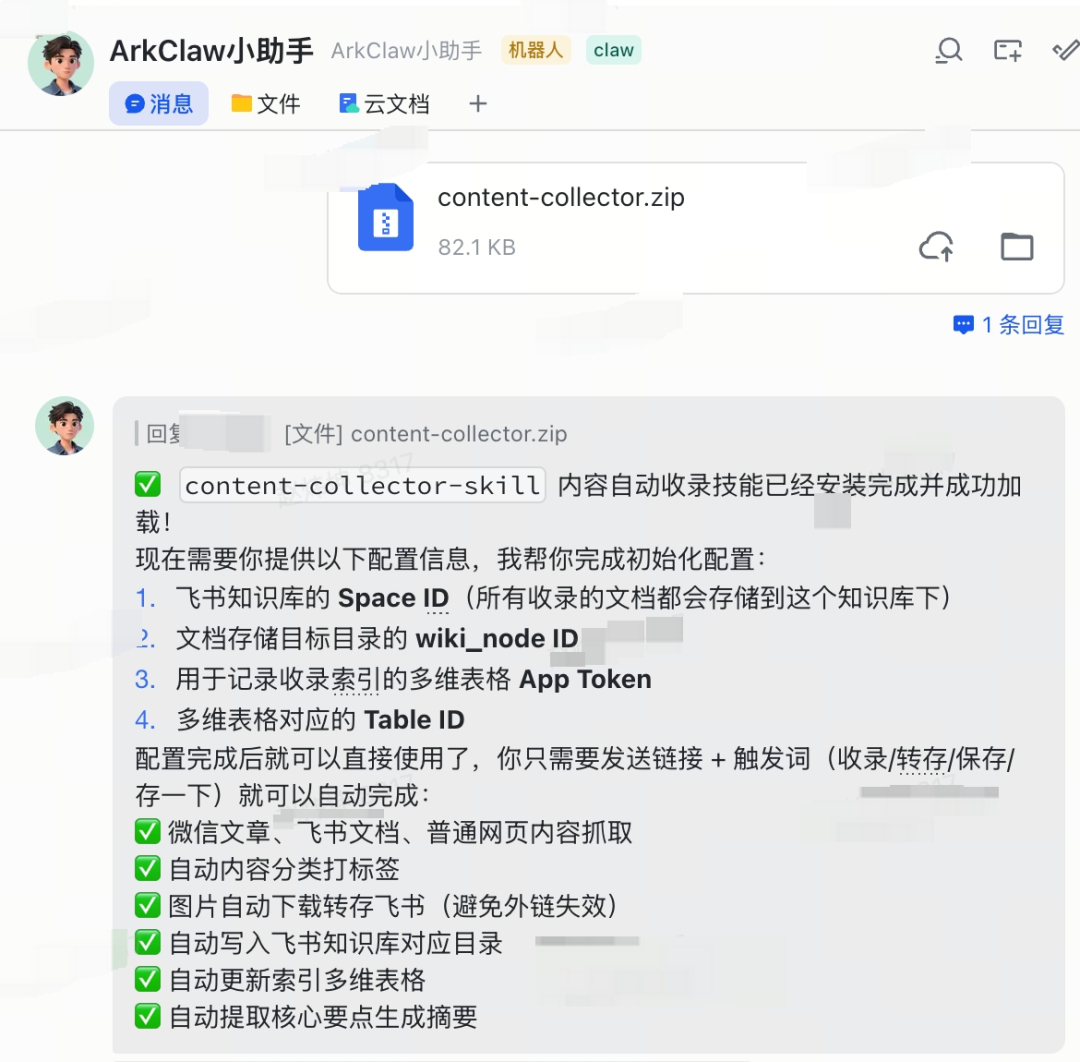The width and height of the screenshot is (1080, 1062).
Task: Click the blue zip file icon
Action: (386, 217)
